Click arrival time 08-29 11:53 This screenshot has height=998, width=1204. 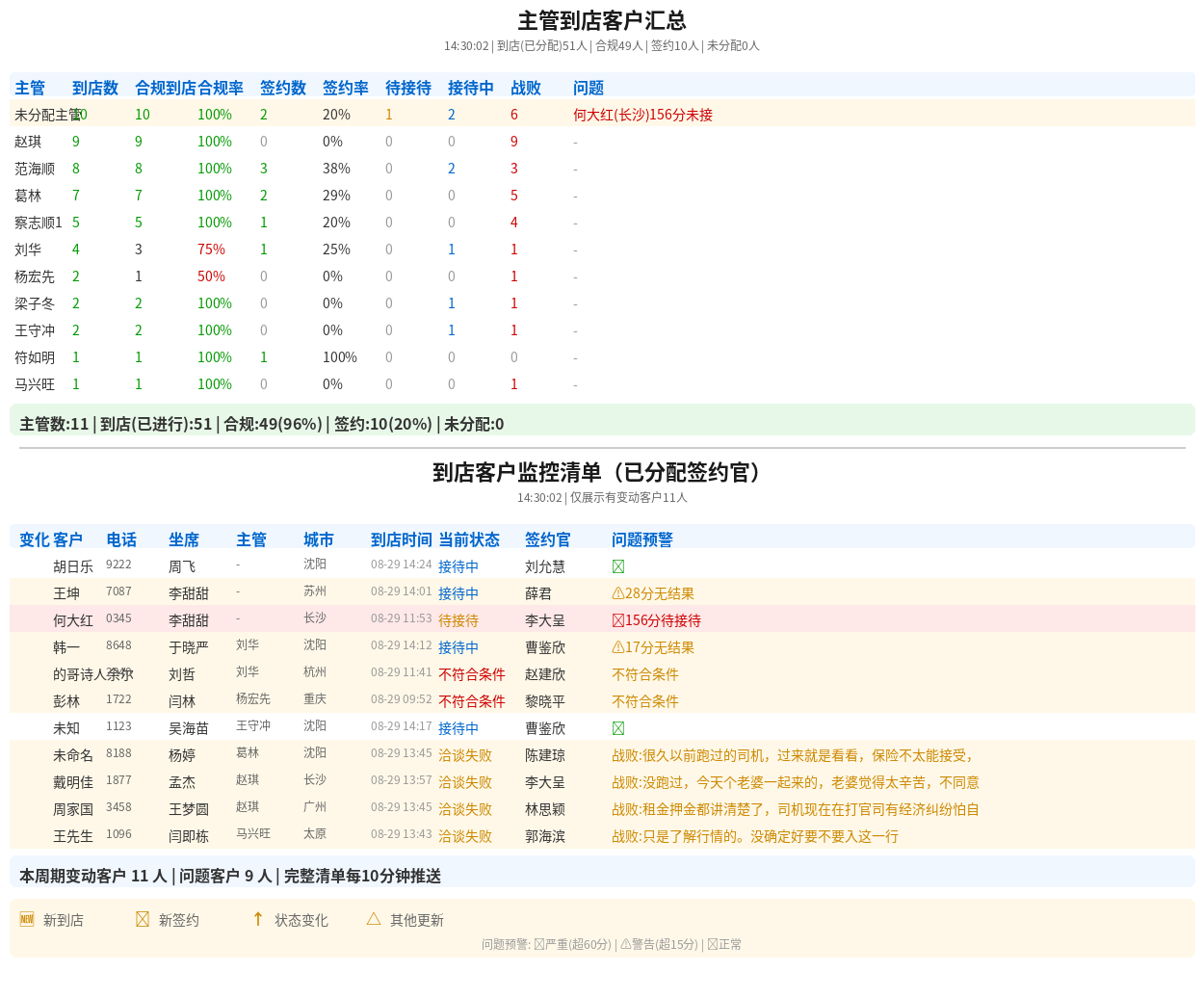tap(402, 618)
